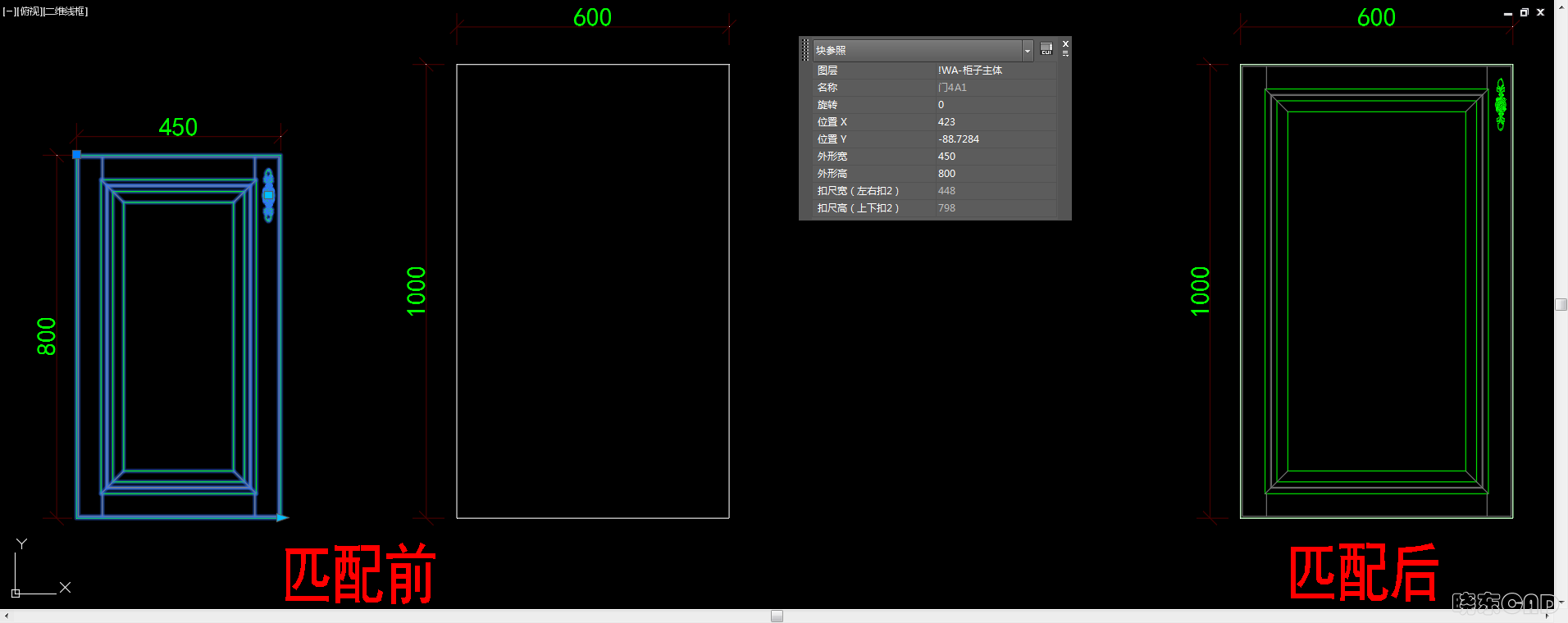Close the drawing window
The height and width of the screenshot is (623, 1568).
click(x=1540, y=12)
